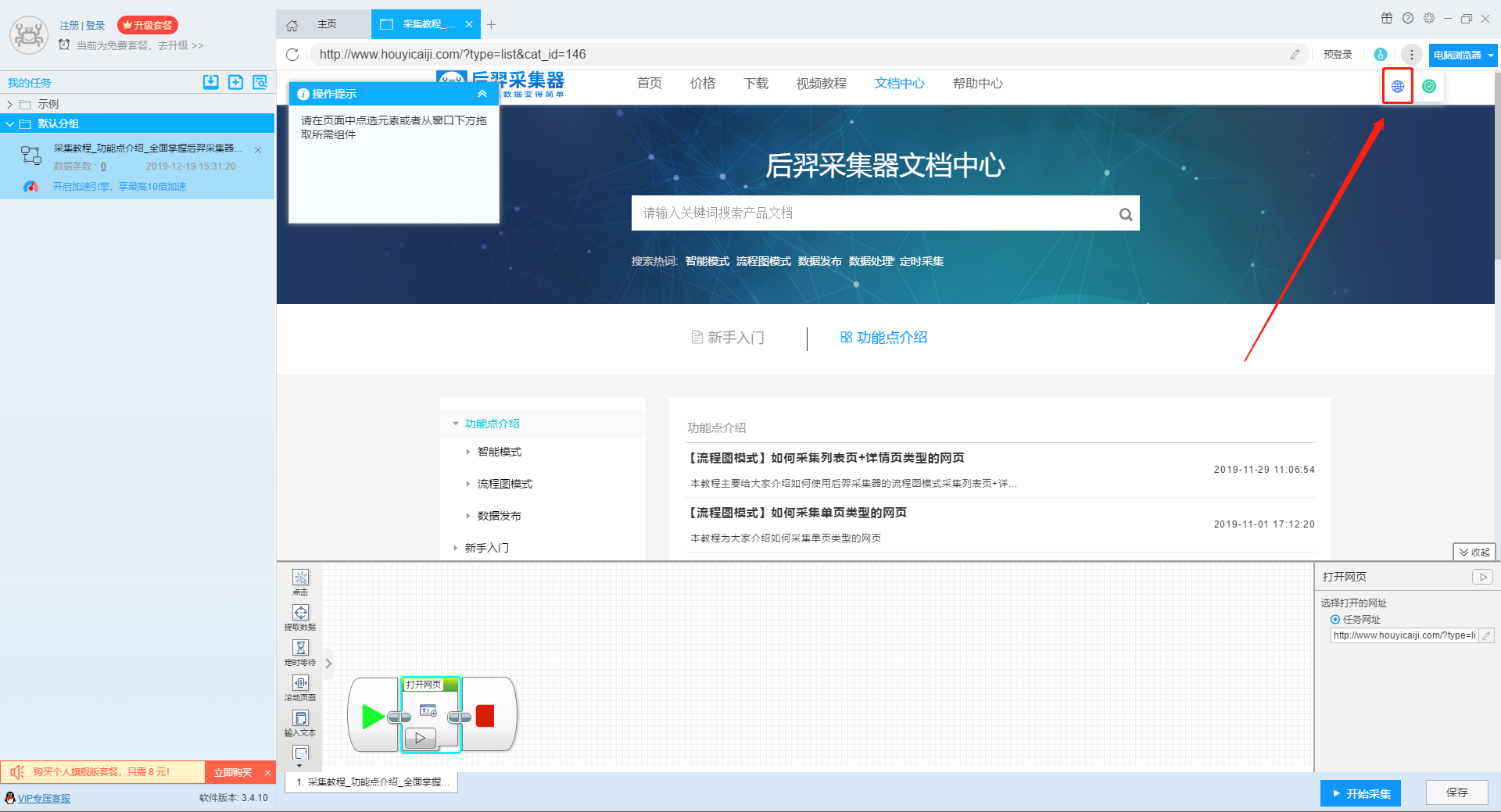Click the 预登录 button
The height and width of the screenshot is (812, 1501).
1338,55
